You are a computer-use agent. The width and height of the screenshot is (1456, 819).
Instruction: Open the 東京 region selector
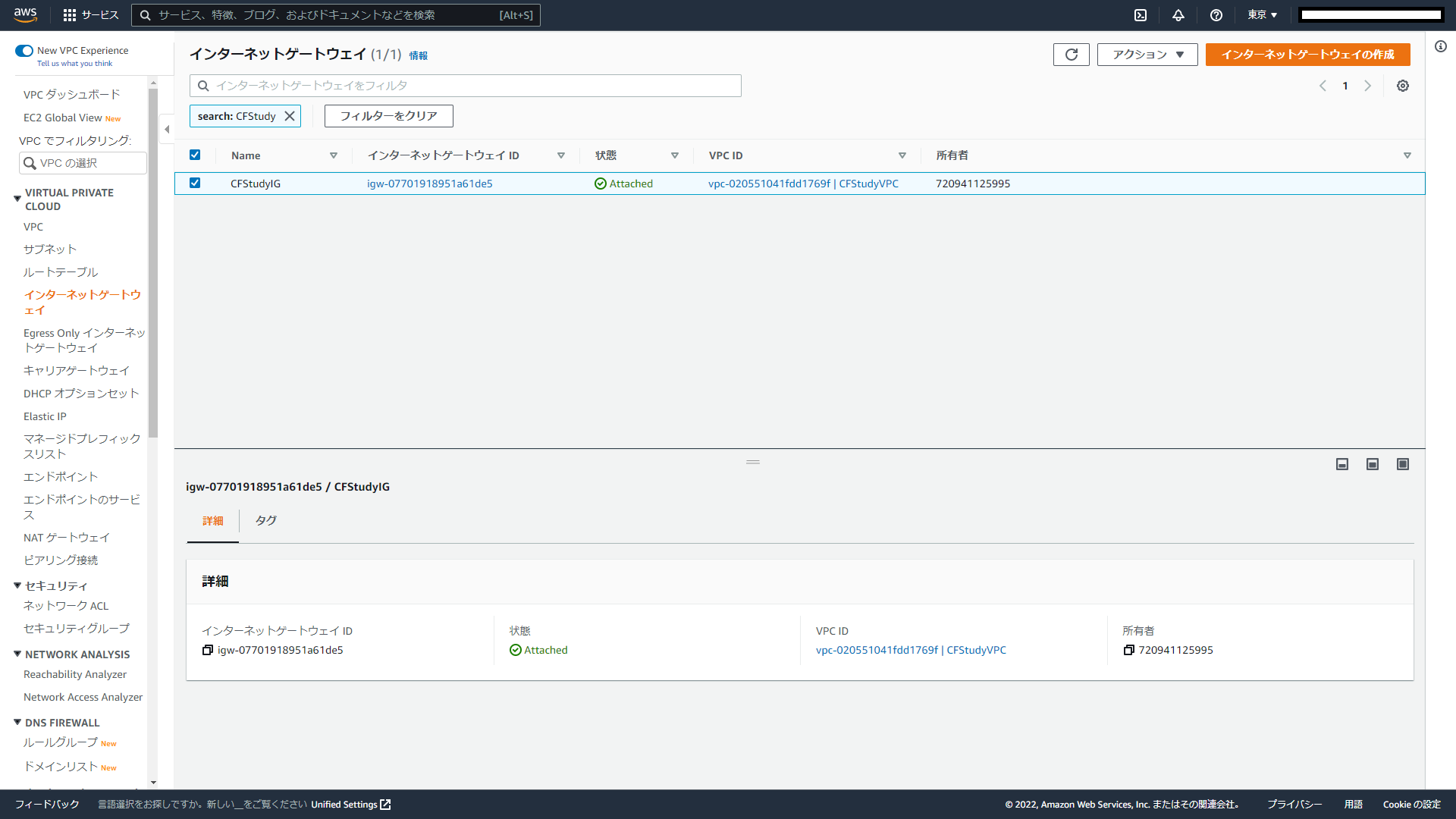pos(1262,15)
